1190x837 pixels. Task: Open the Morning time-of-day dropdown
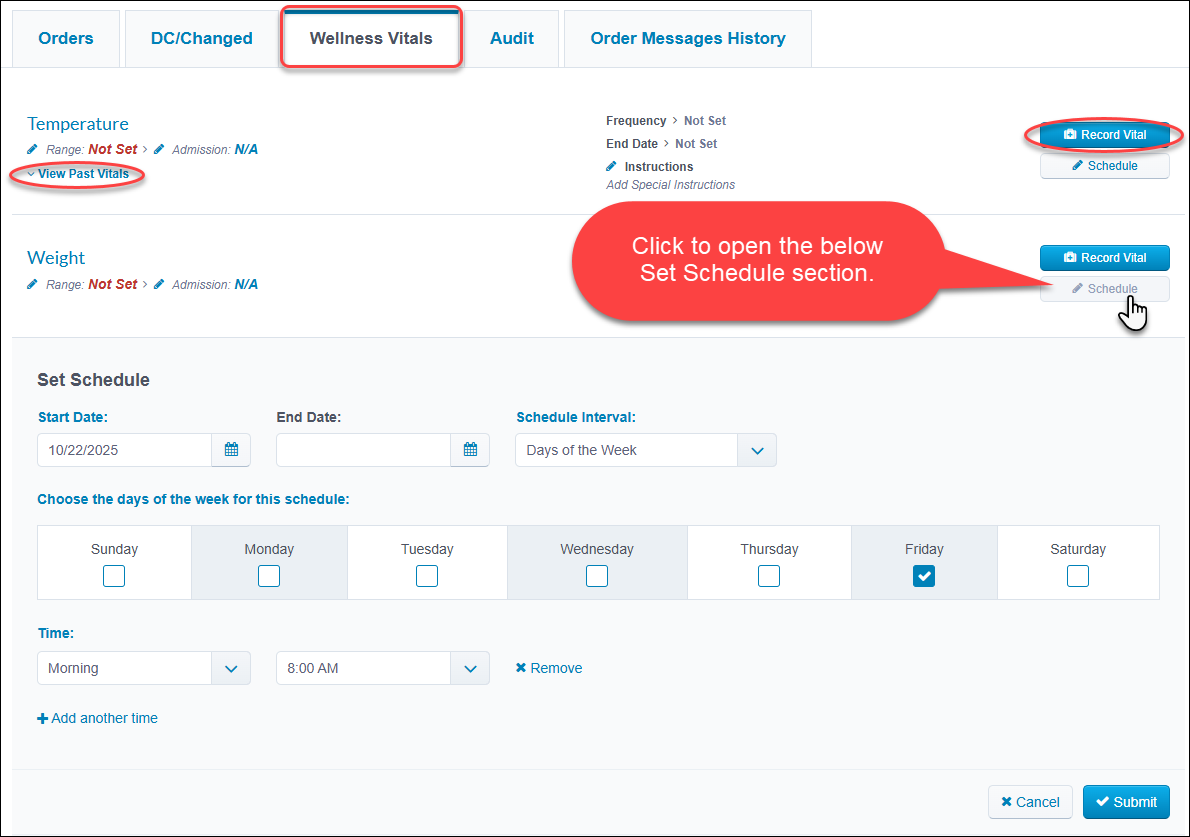(144, 668)
